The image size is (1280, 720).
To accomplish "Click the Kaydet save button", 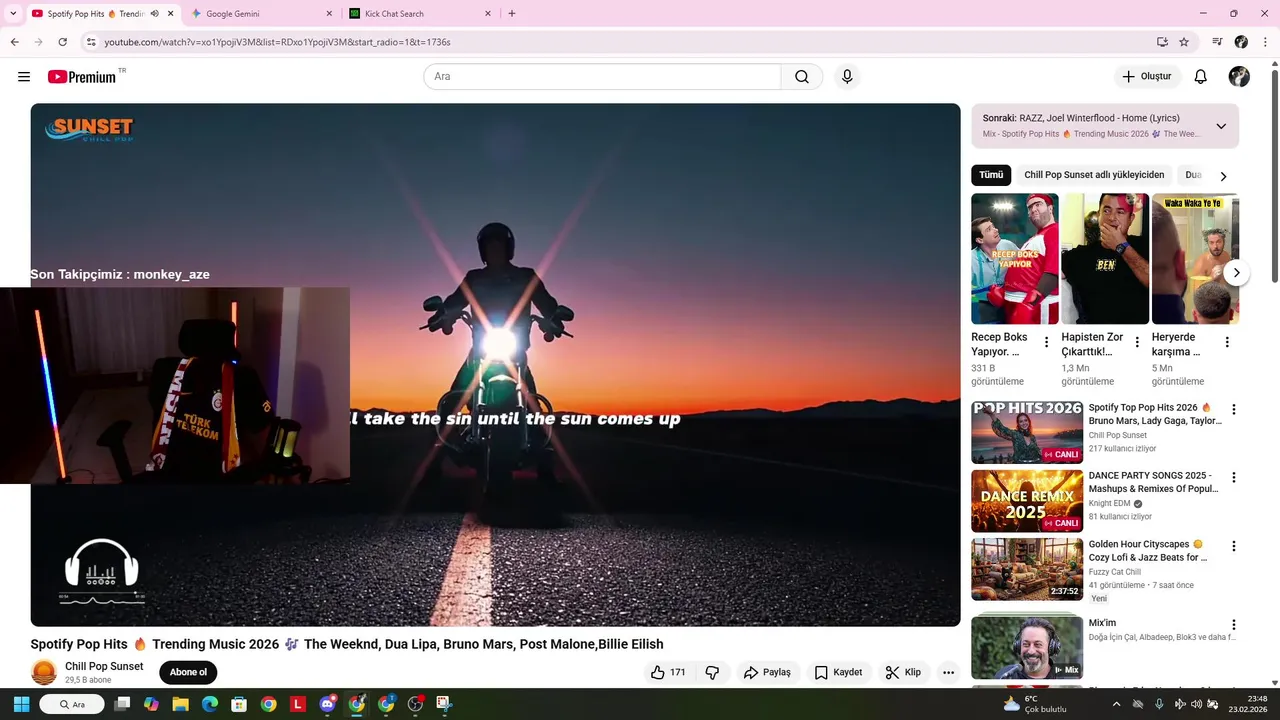I will [x=838, y=673].
